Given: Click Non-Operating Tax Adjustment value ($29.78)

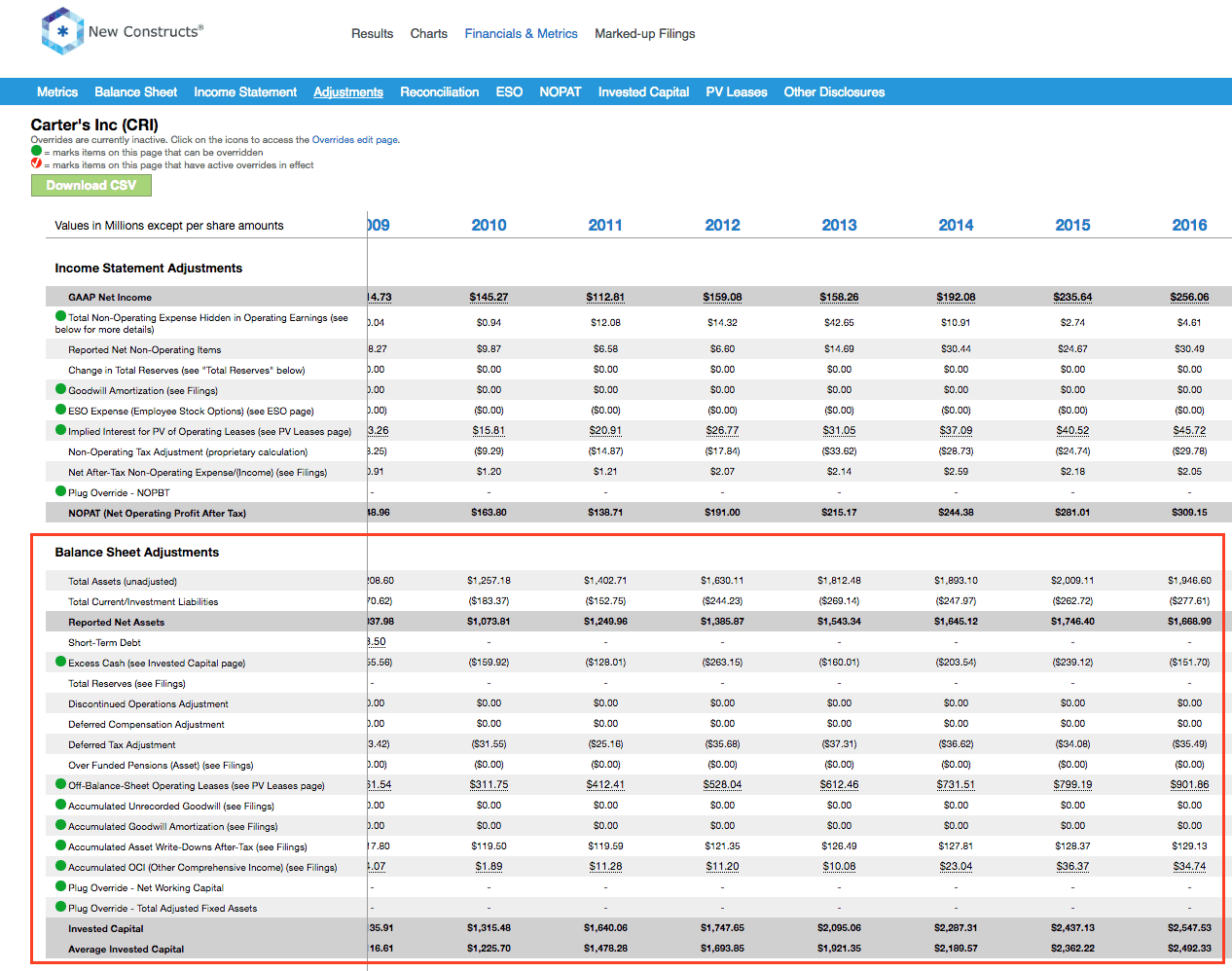Looking at the screenshot, I should [x=1189, y=450].
